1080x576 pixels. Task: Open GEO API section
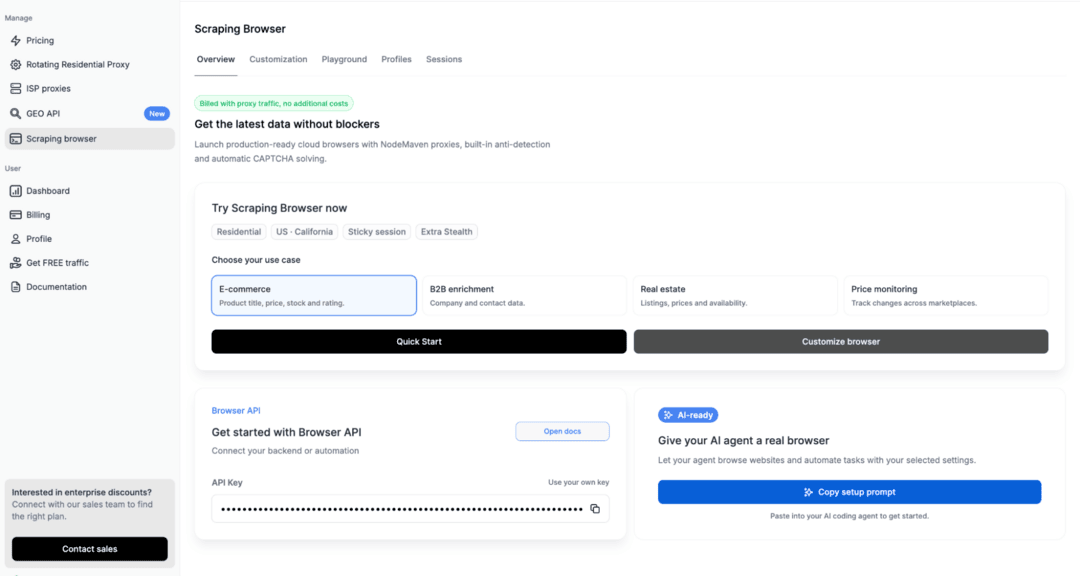click(90, 114)
